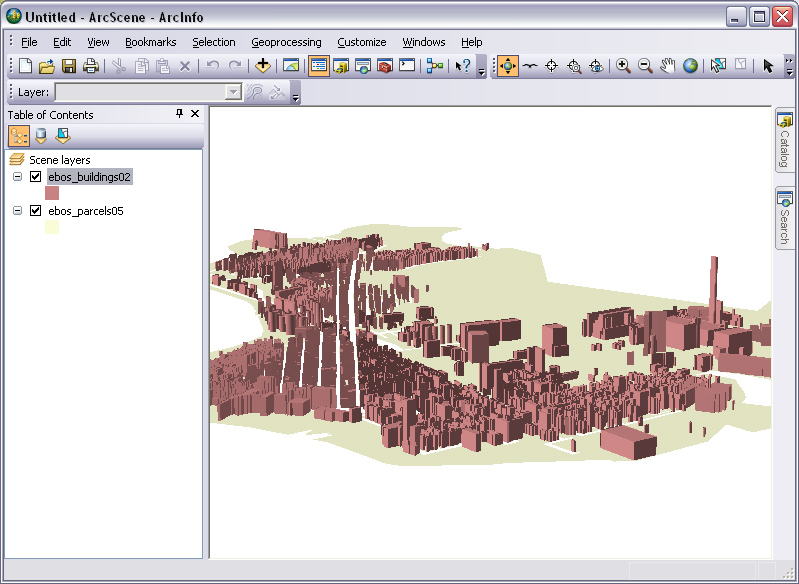Click the ebos_buildings02 red symbol swatch
This screenshot has width=799, height=584.
point(52,193)
